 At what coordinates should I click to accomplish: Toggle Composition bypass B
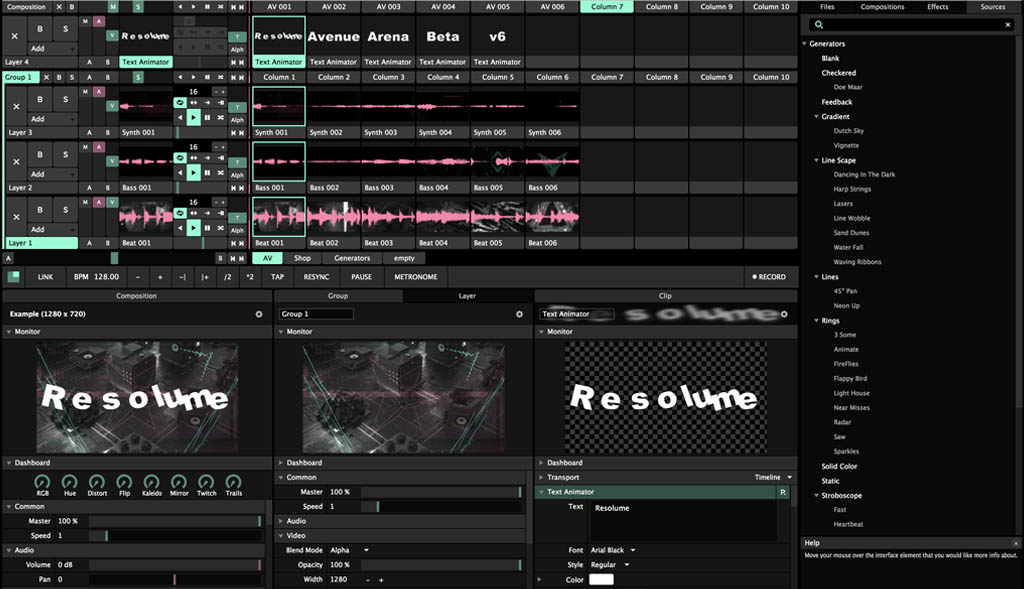(x=72, y=7)
